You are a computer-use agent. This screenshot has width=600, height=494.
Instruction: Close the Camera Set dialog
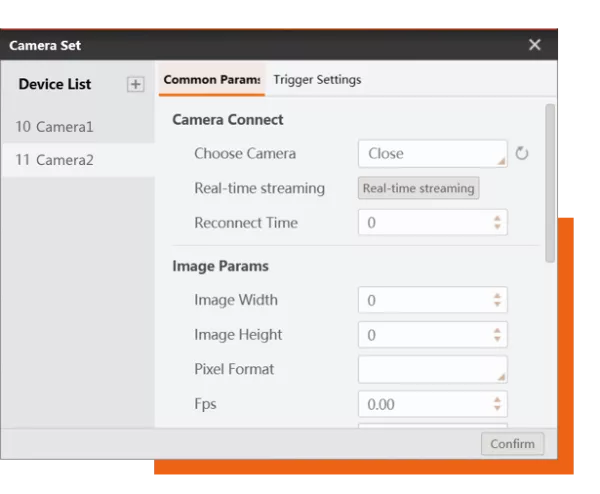[x=535, y=45]
